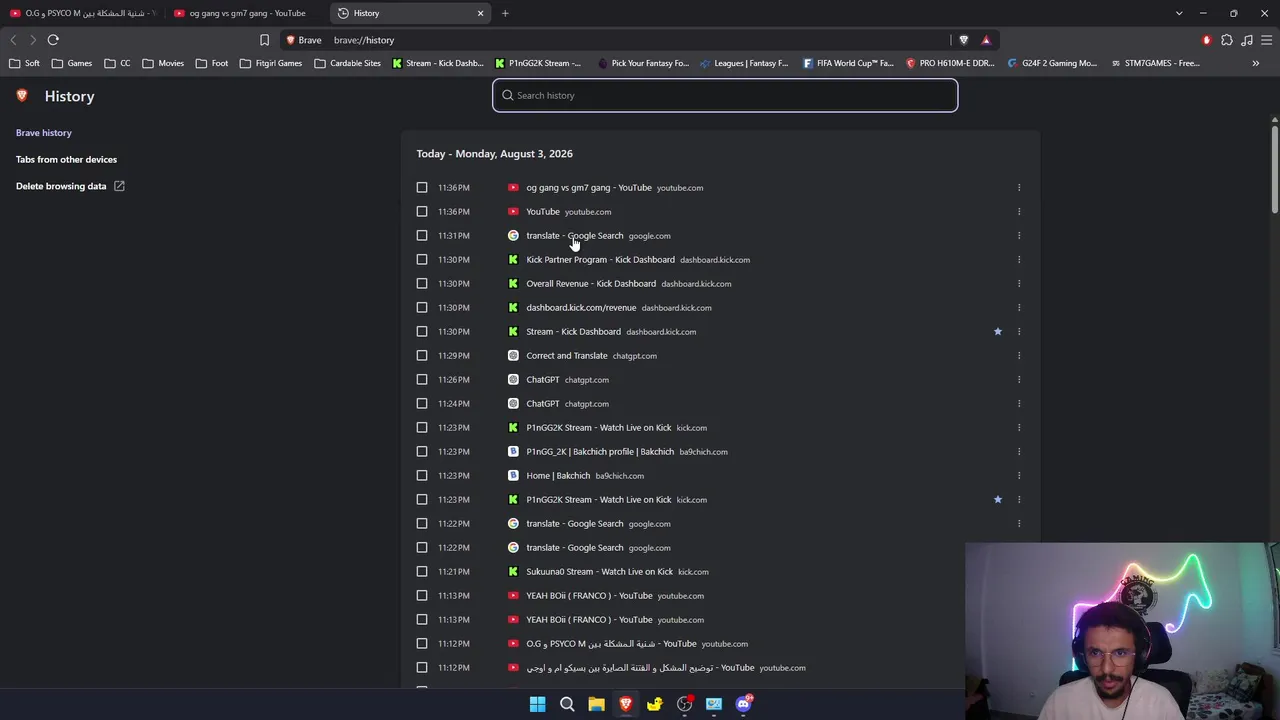Switch to OBS Studio on the taskbar

[x=684, y=704]
